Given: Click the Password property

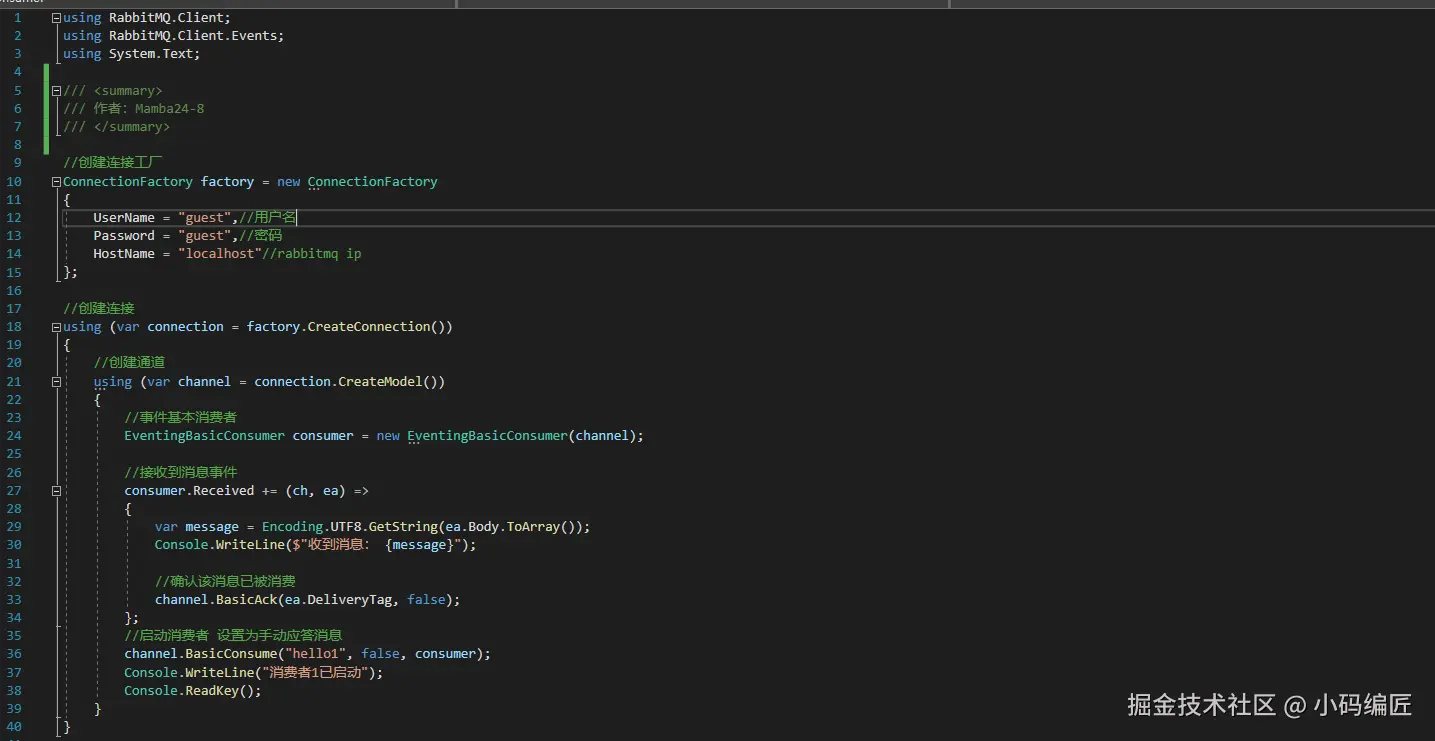Looking at the screenshot, I should click(124, 235).
